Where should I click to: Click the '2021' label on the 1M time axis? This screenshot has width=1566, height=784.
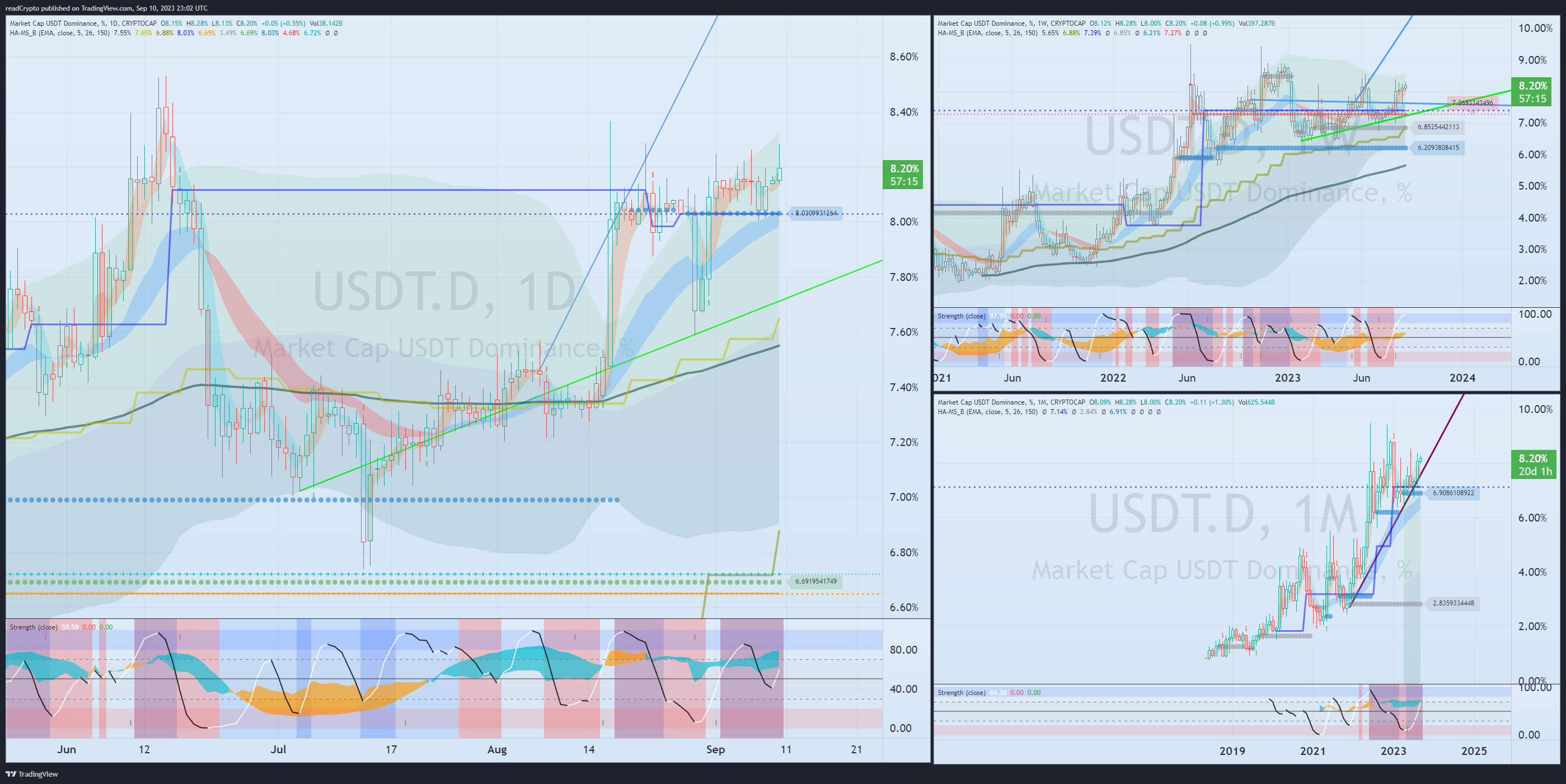point(1312,750)
